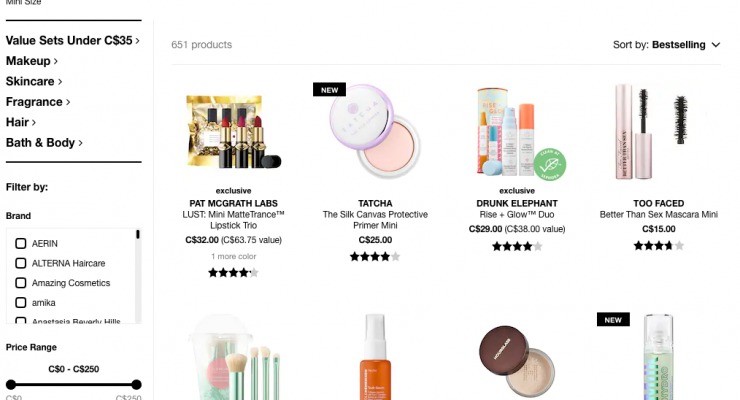Click NEW badge on the Hydro product
The width and height of the screenshot is (740, 400).
click(613, 319)
